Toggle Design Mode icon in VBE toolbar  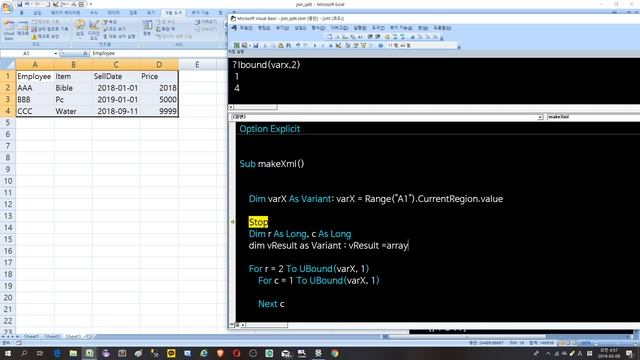tap(338, 45)
